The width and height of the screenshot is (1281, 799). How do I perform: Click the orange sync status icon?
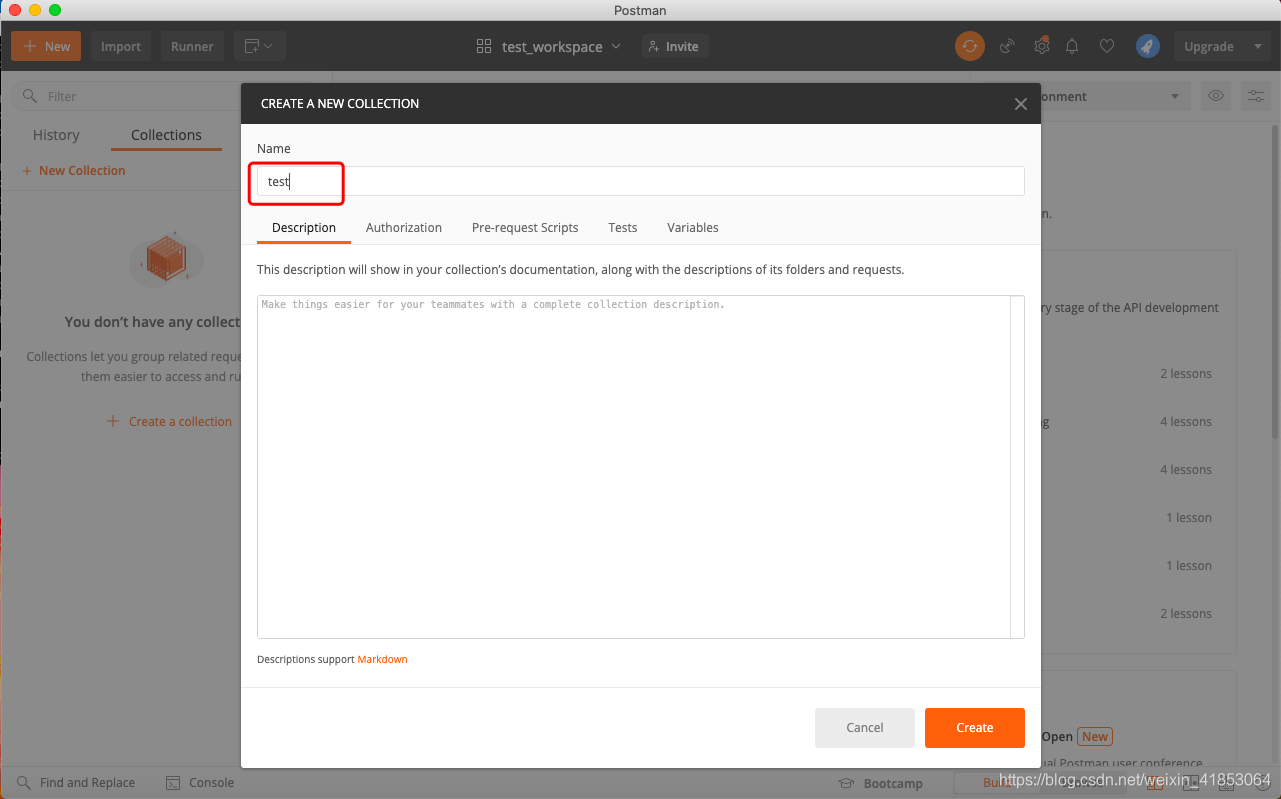[969, 46]
